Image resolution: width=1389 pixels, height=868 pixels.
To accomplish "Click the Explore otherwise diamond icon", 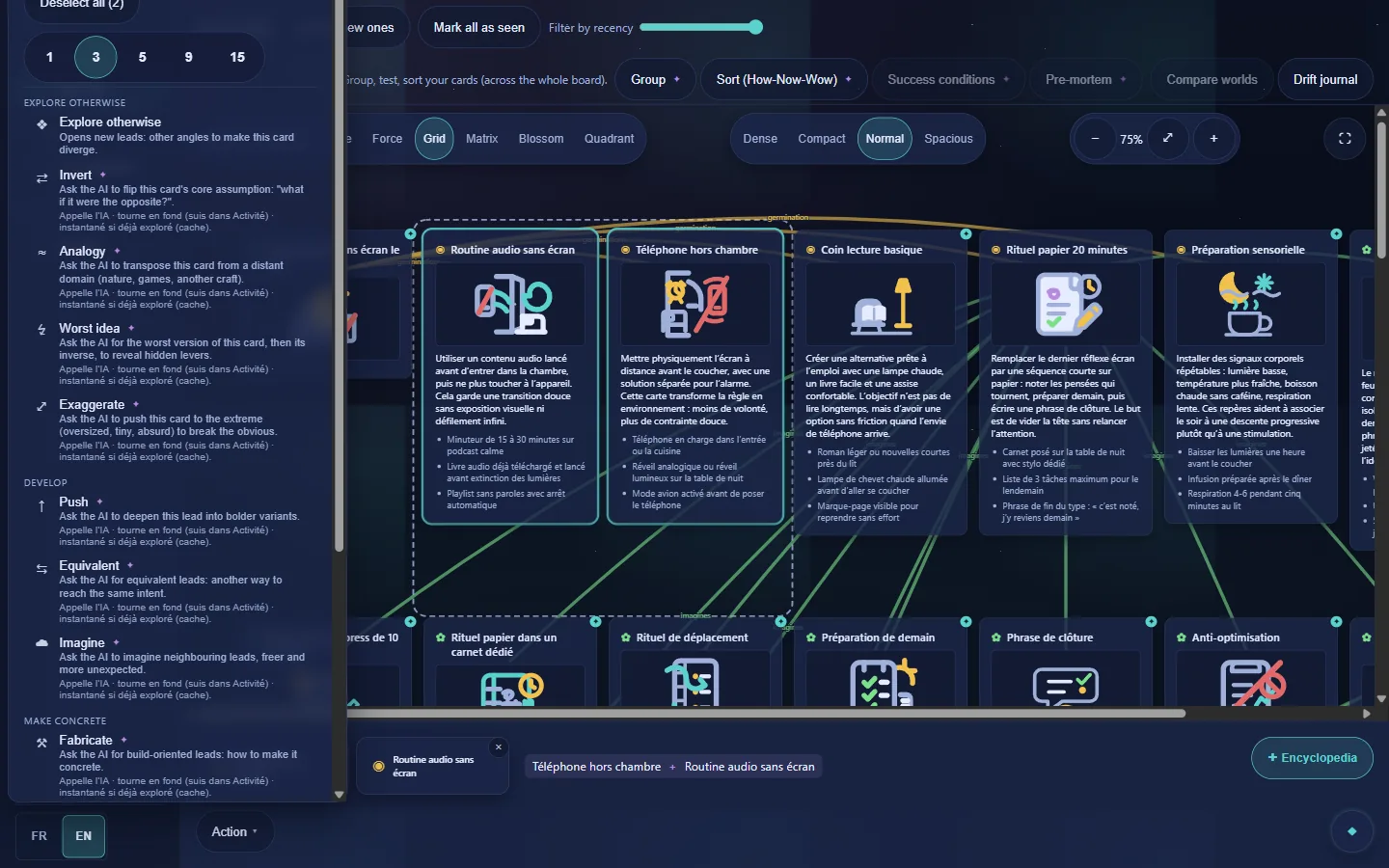I will (x=41, y=124).
